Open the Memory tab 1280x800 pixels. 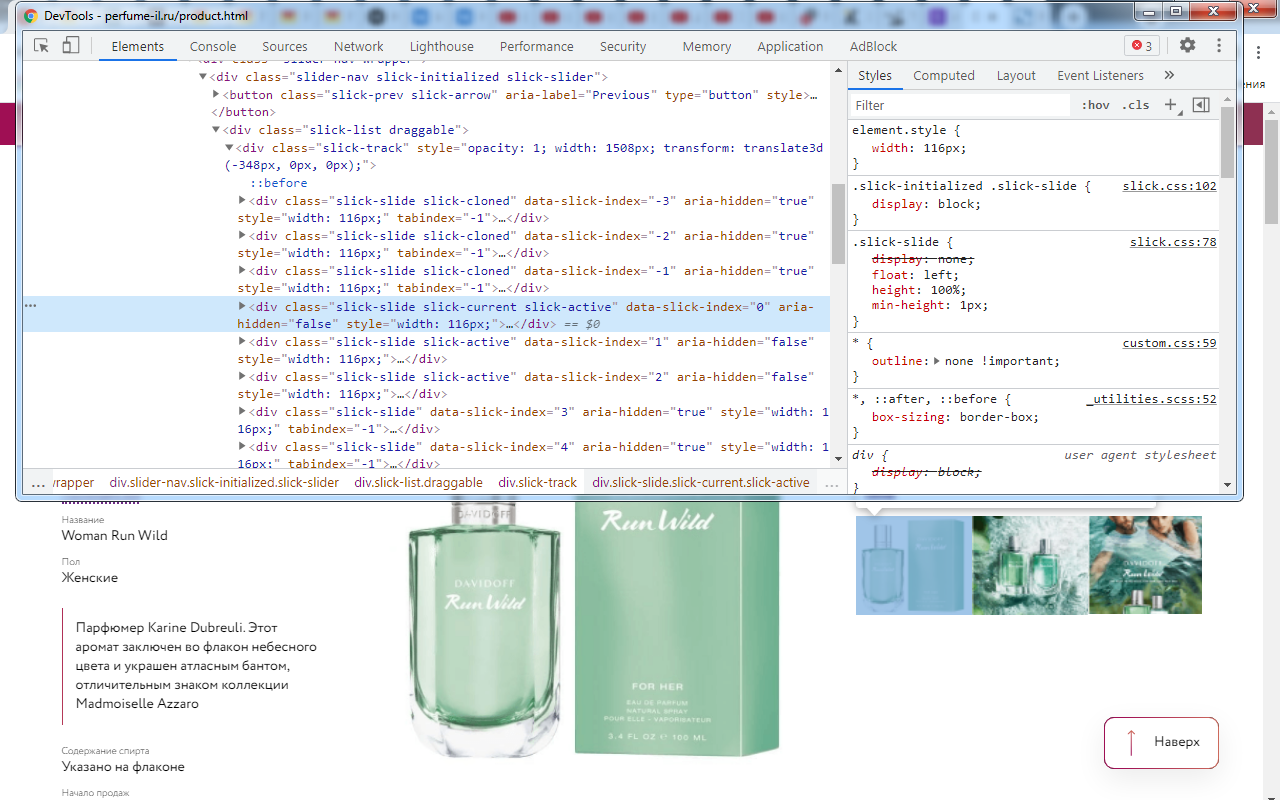(x=707, y=46)
